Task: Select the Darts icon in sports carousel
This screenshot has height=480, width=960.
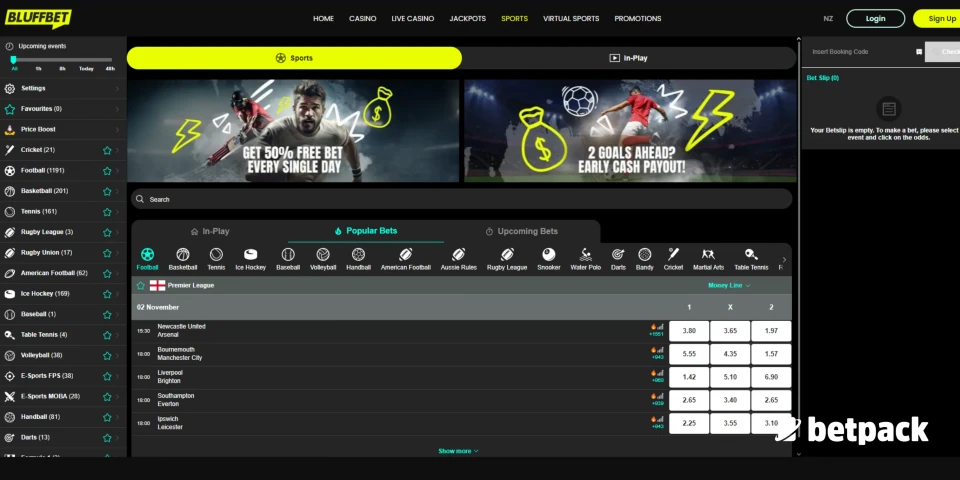Action: click(618, 255)
